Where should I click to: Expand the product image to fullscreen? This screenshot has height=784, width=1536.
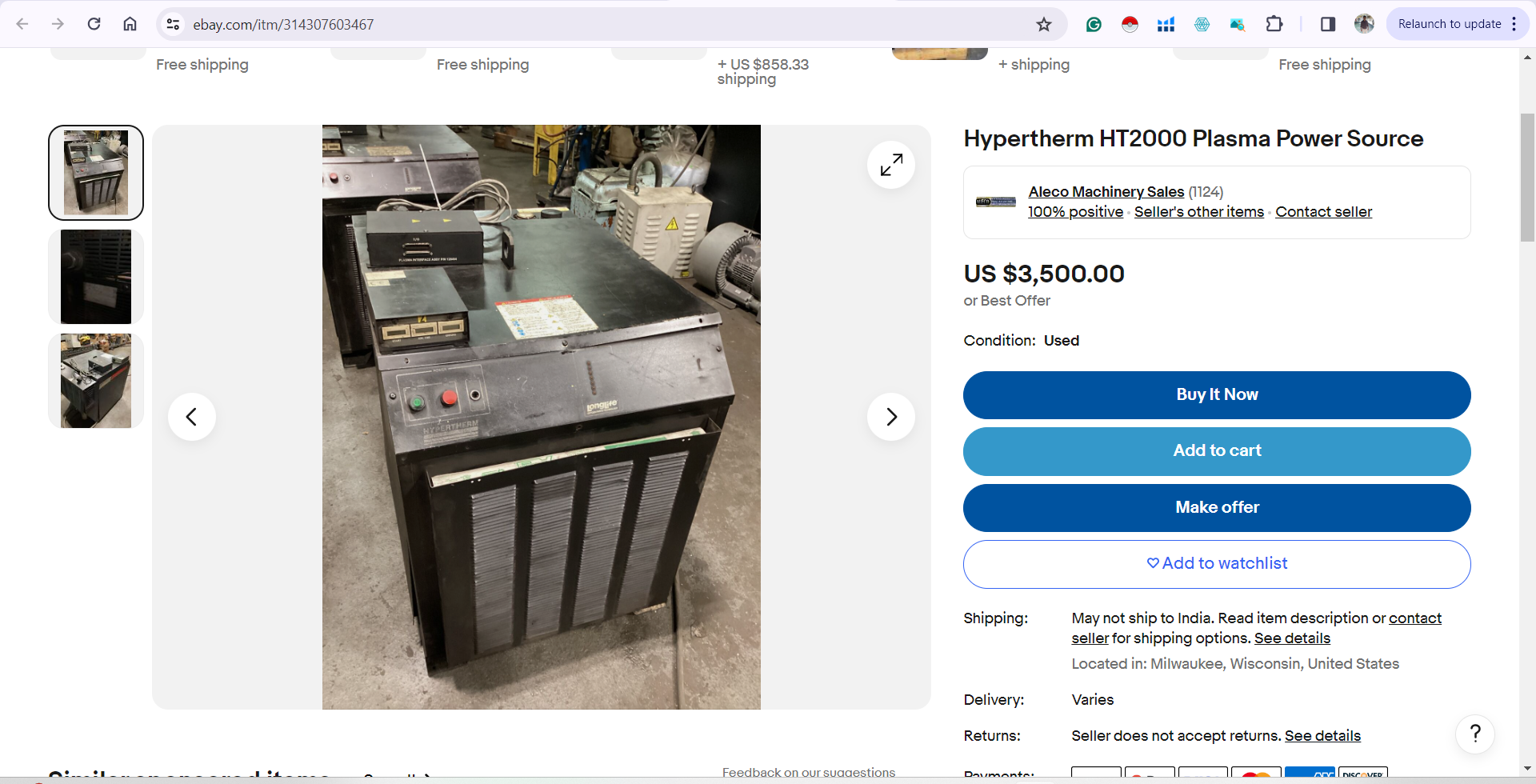click(x=891, y=165)
